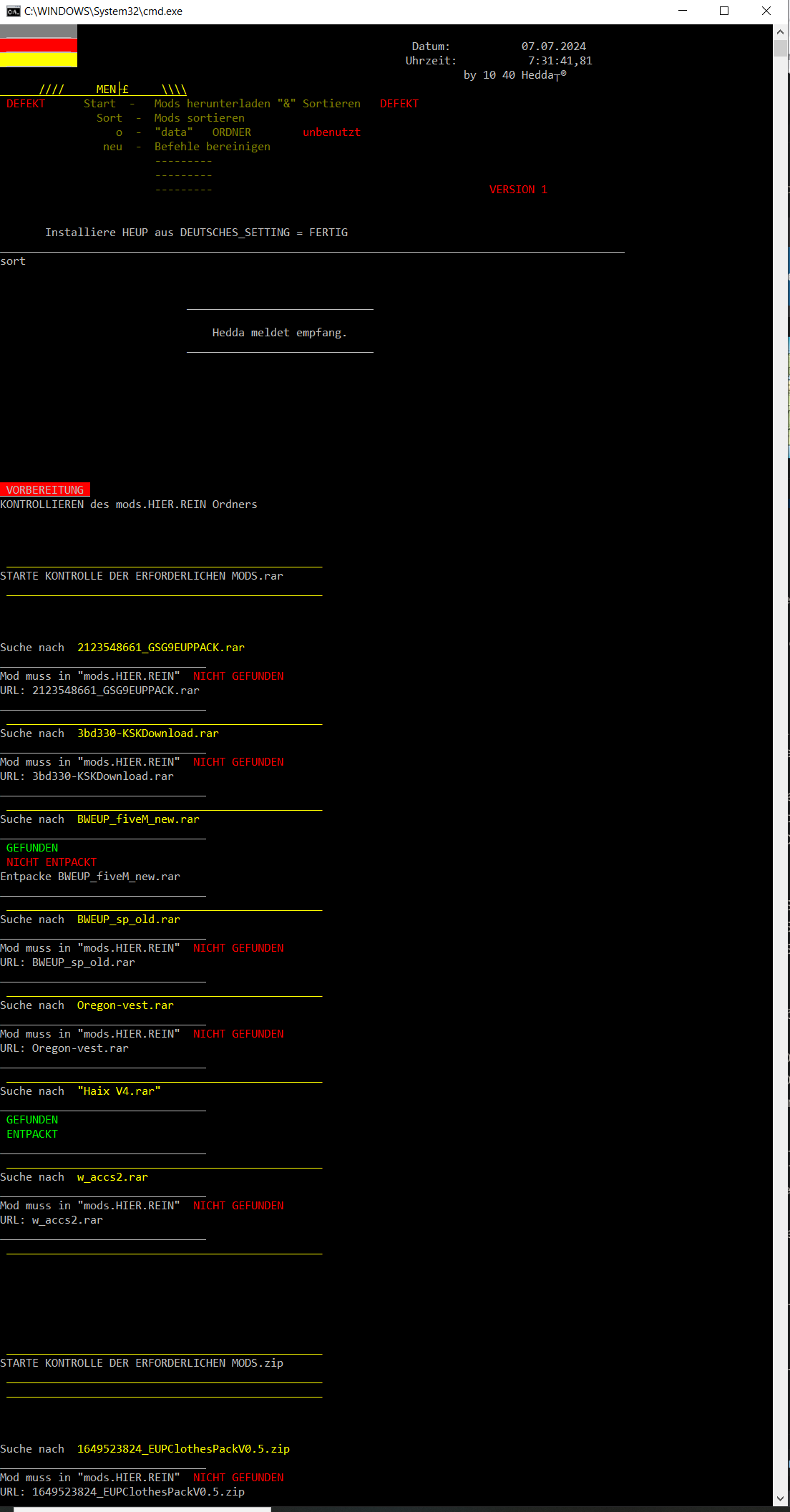
Task: Click the red stripe of the German flag
Action: pos(39,45)
